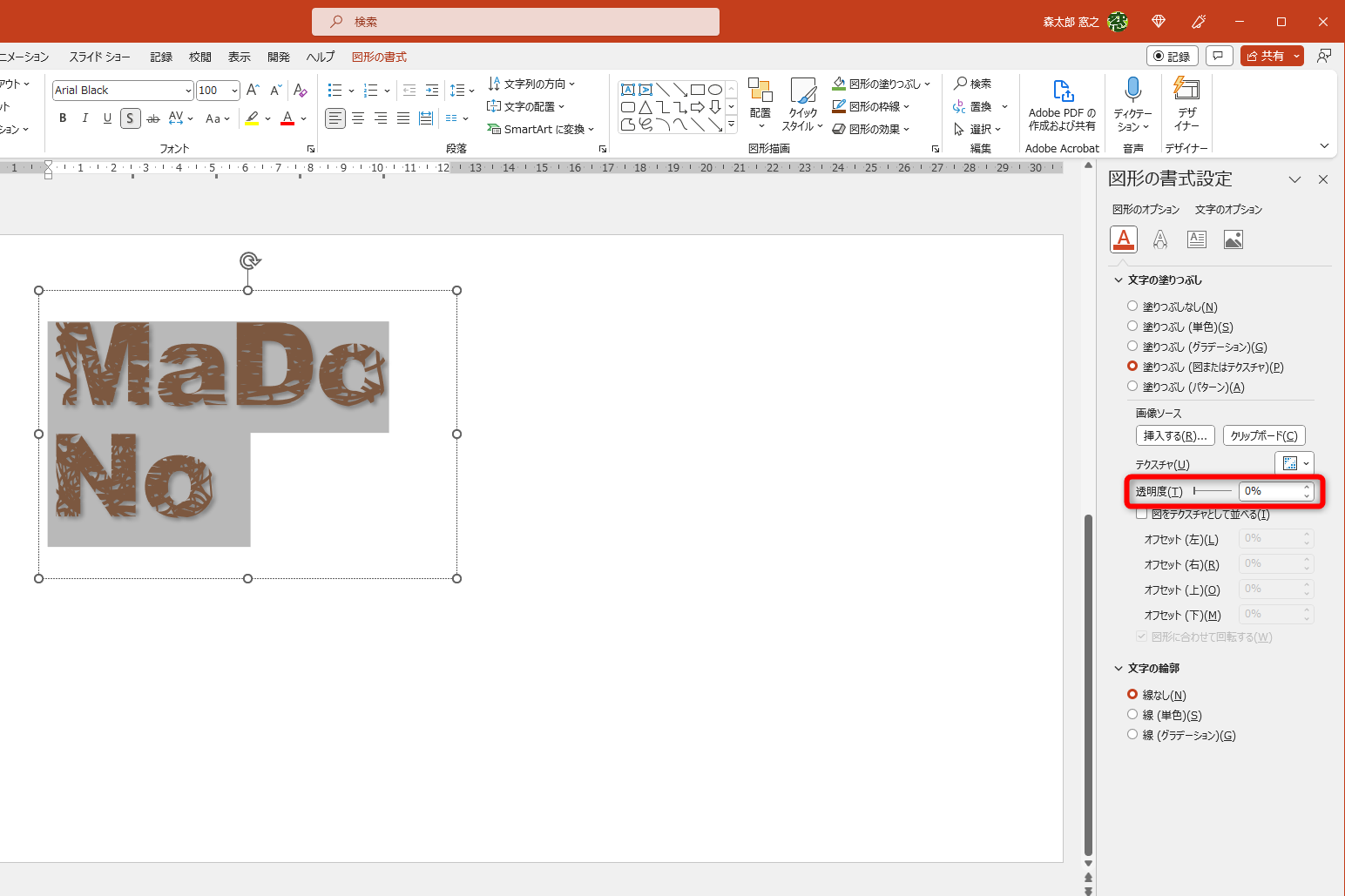The width and height of the screenshot is (1345, 896).
Task: Click the red font color A button
Action: 287,118
